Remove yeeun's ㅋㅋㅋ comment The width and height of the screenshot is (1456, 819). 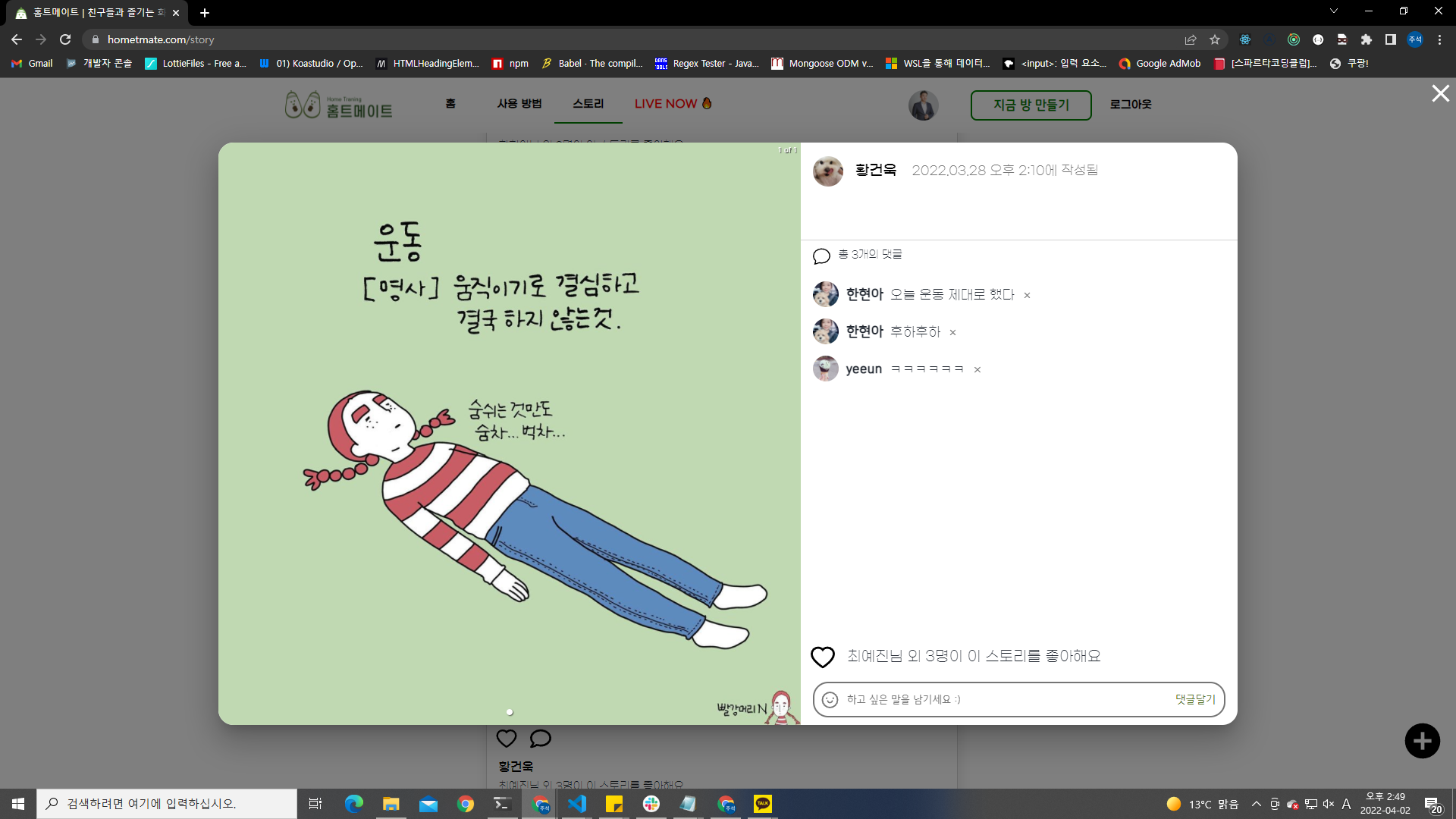click(x=977, y=370)
